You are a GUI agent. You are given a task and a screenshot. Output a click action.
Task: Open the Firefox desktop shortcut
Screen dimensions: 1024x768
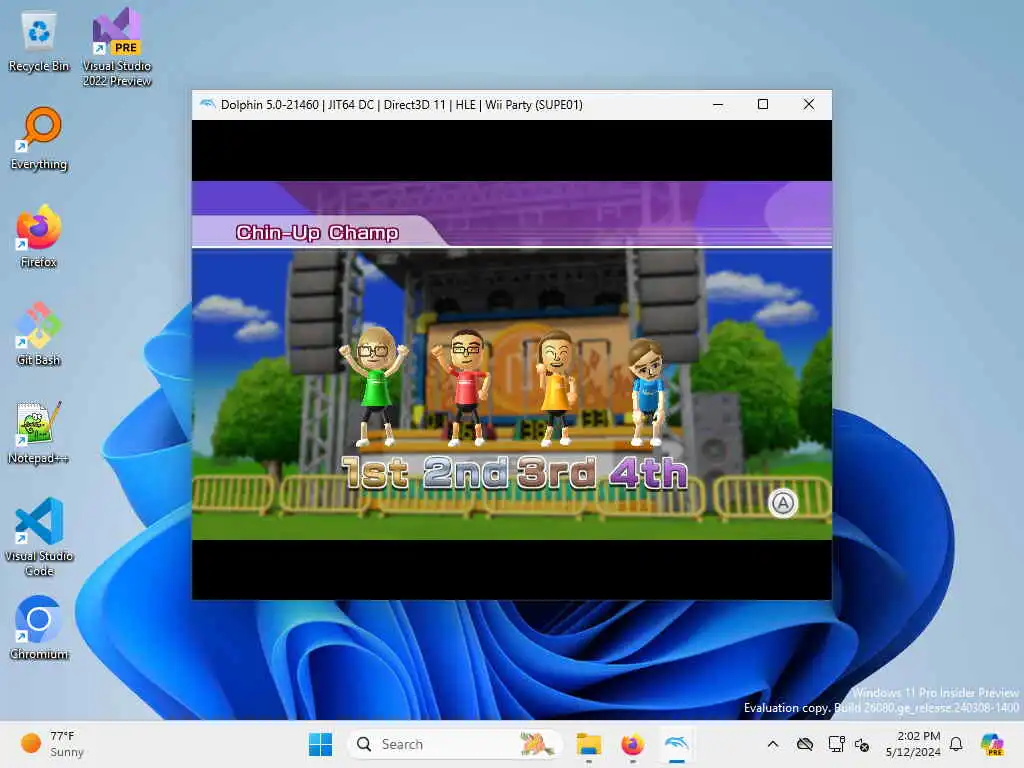[x=39, y=236]
